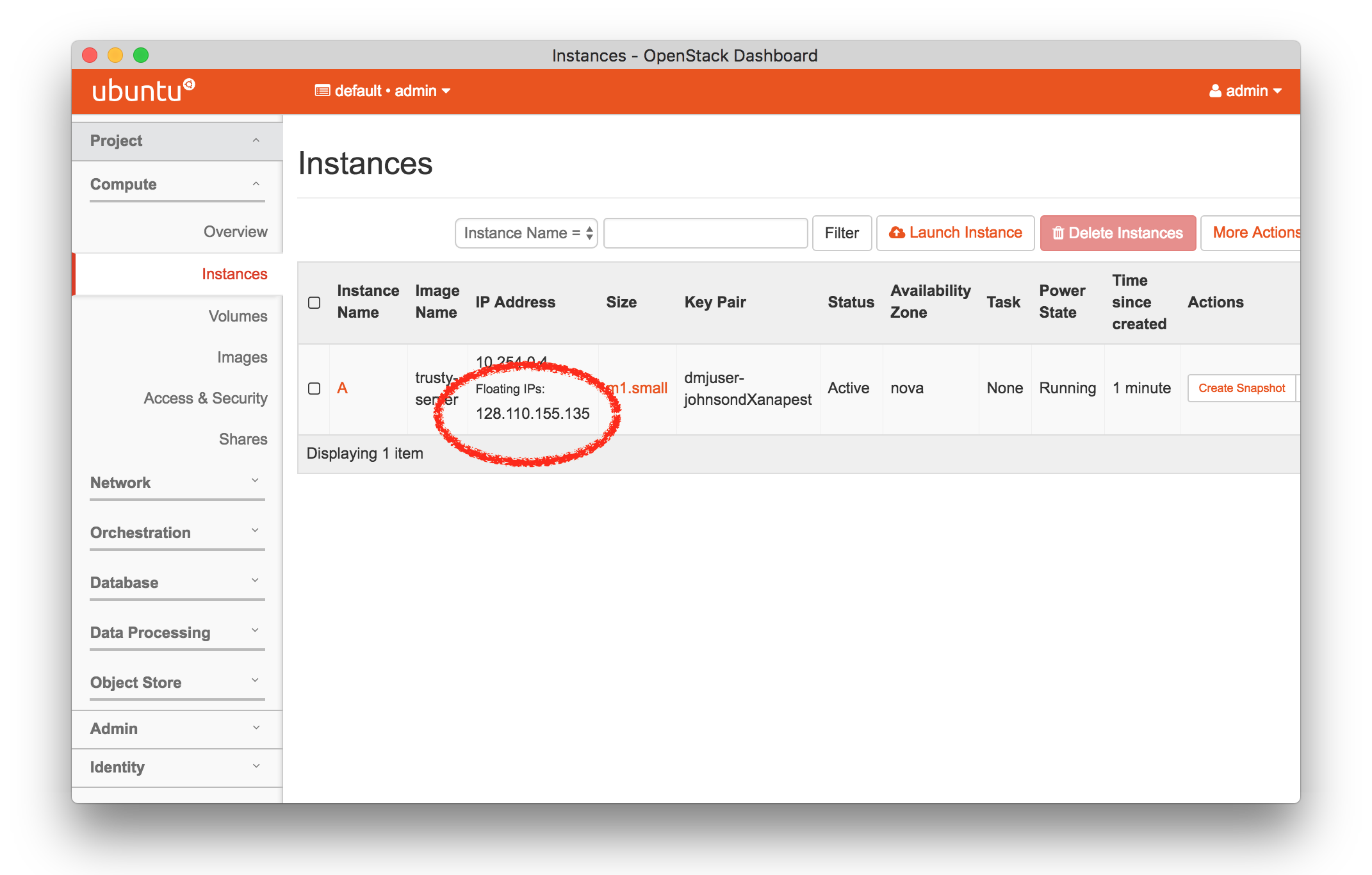Click the Ubuntu logo in header
The image size is (1372, 875).
[143, 90]
